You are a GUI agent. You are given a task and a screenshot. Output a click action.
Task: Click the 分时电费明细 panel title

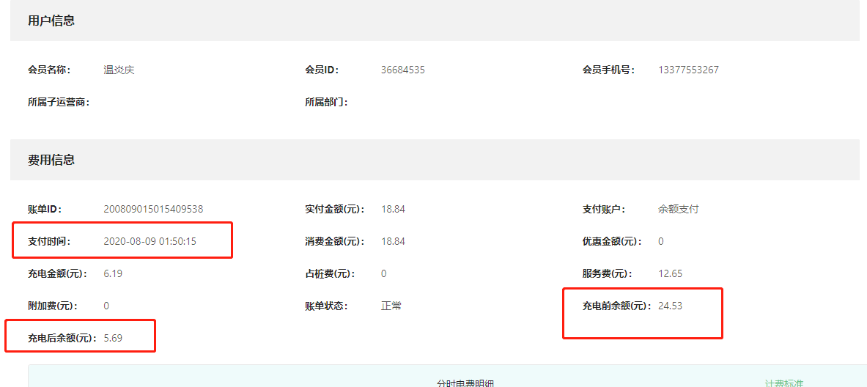465,383
